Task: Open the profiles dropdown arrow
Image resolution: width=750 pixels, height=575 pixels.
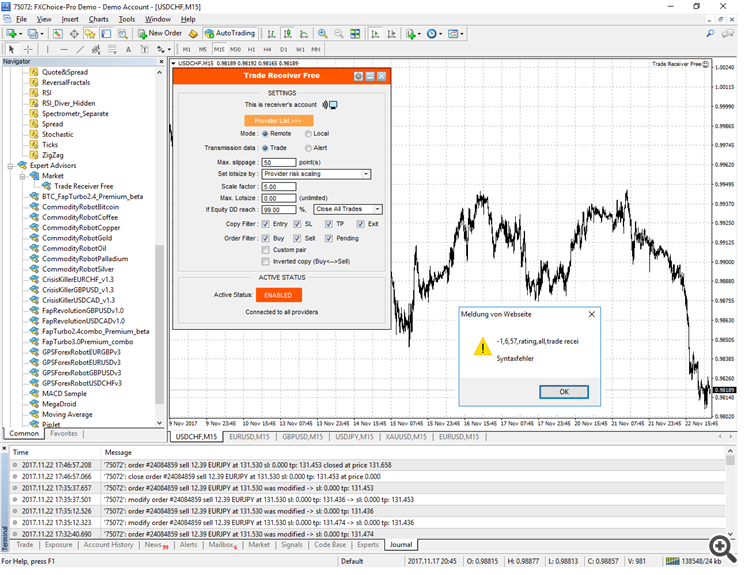Action: [43, 34]
